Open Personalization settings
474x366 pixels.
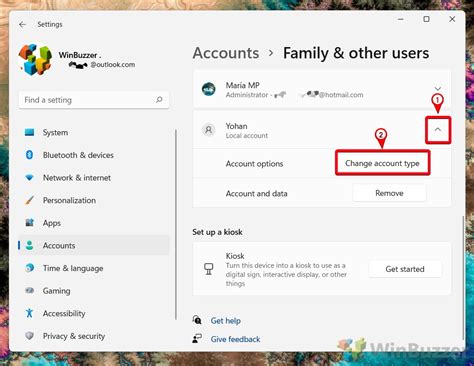click(94, 200)
